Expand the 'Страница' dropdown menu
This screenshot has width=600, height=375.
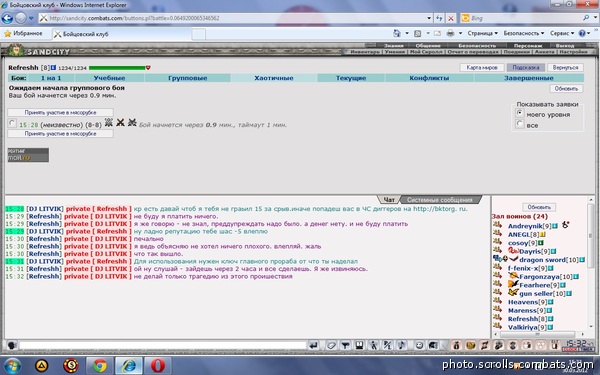pyautogui.click(x=483, y=34)
